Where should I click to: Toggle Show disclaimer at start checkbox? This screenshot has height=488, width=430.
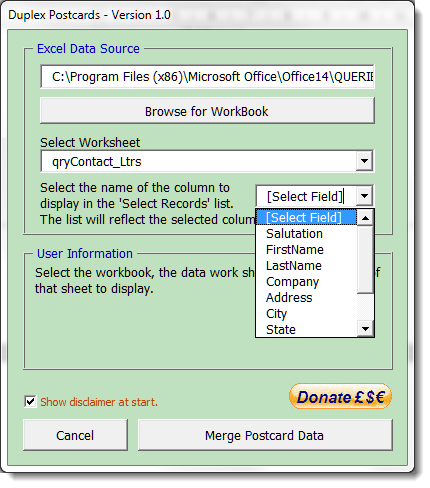(30, 401)
